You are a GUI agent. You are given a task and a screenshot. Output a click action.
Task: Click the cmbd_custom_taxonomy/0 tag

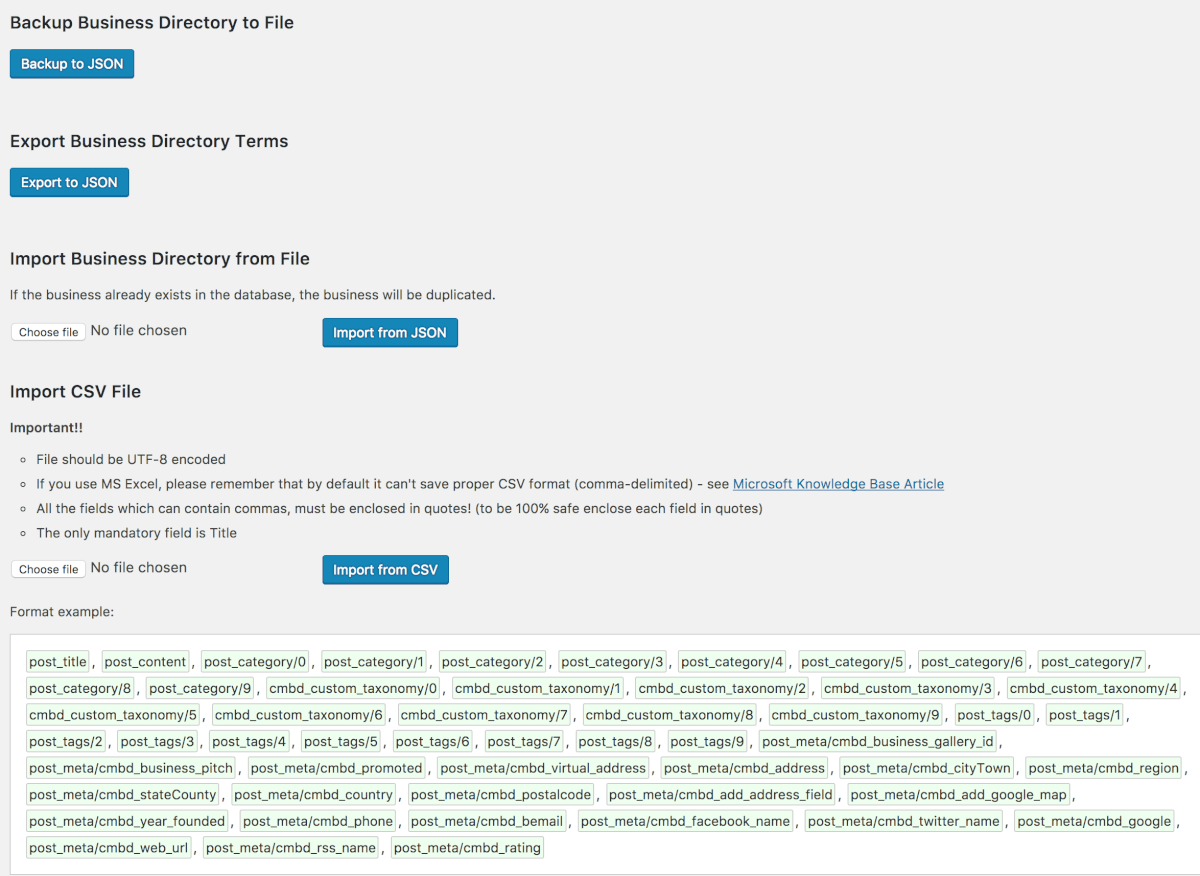(353, 688)
